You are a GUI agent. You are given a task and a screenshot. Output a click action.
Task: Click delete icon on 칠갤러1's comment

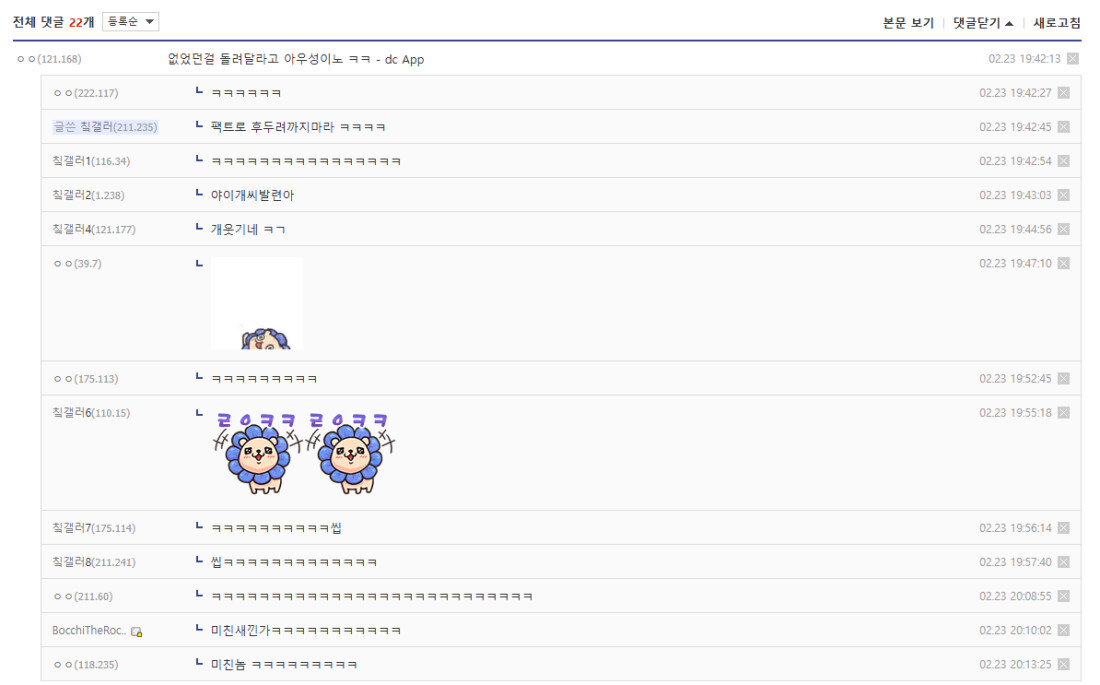point(1064,161)
